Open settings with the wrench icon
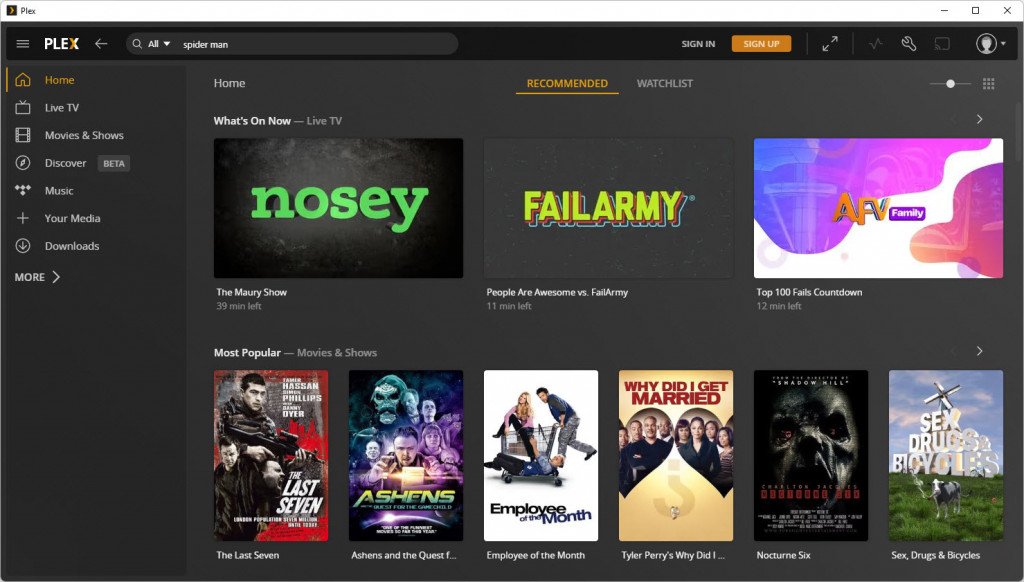The height and width of the screenshot is (582, 1024). click(x=908, y=44)
